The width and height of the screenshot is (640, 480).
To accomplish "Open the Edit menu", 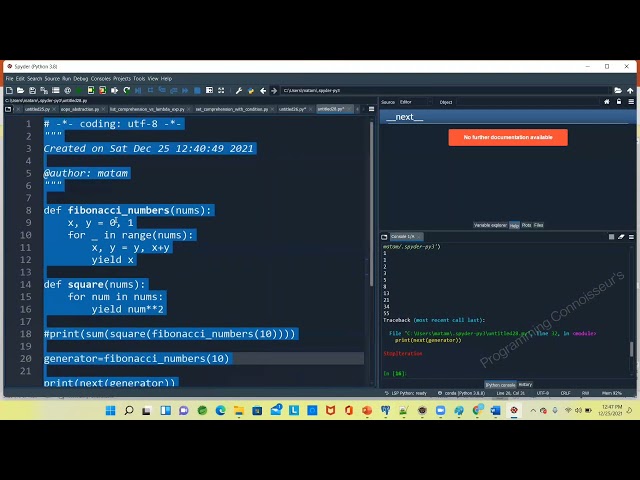I will coord(20,78).
